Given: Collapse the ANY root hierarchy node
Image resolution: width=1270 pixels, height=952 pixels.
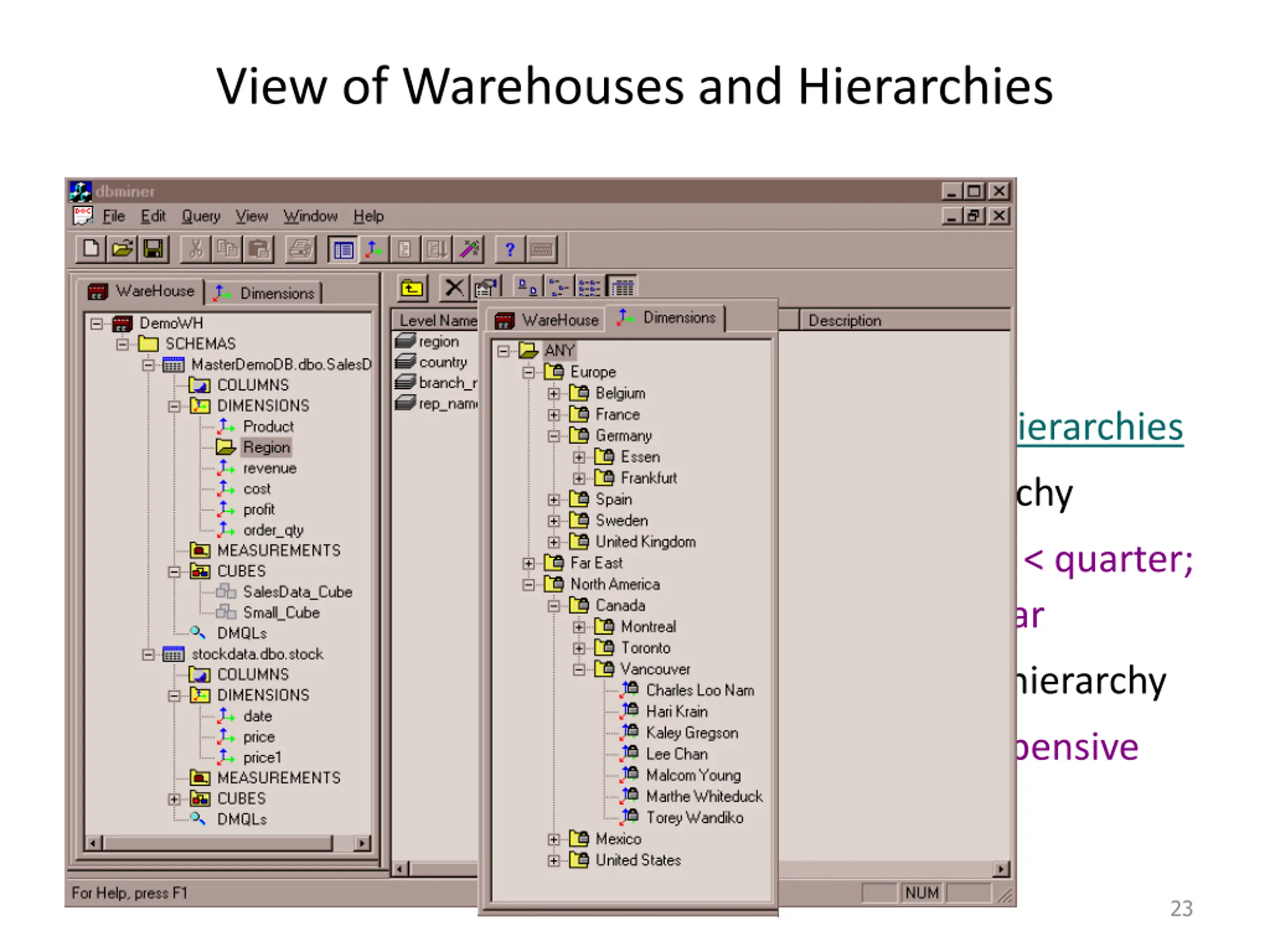Looking at the screenshot, I should pyautogui.click(x=504, y=351).
